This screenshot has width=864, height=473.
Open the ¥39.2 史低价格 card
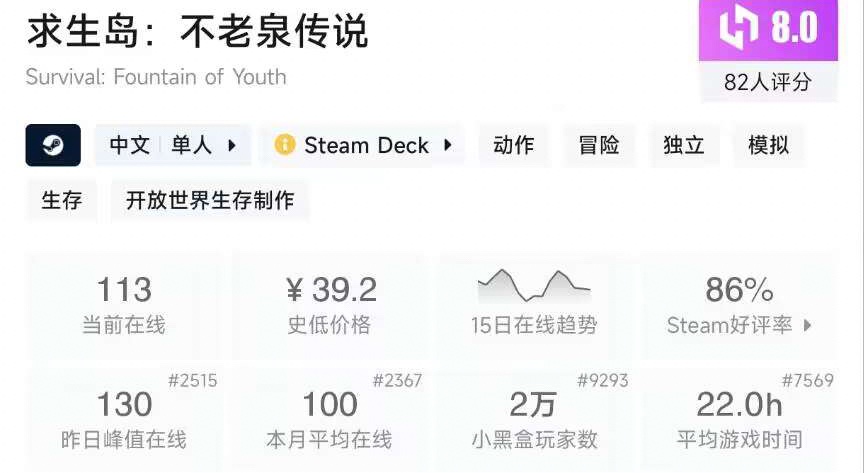click(x=330, y=307)
